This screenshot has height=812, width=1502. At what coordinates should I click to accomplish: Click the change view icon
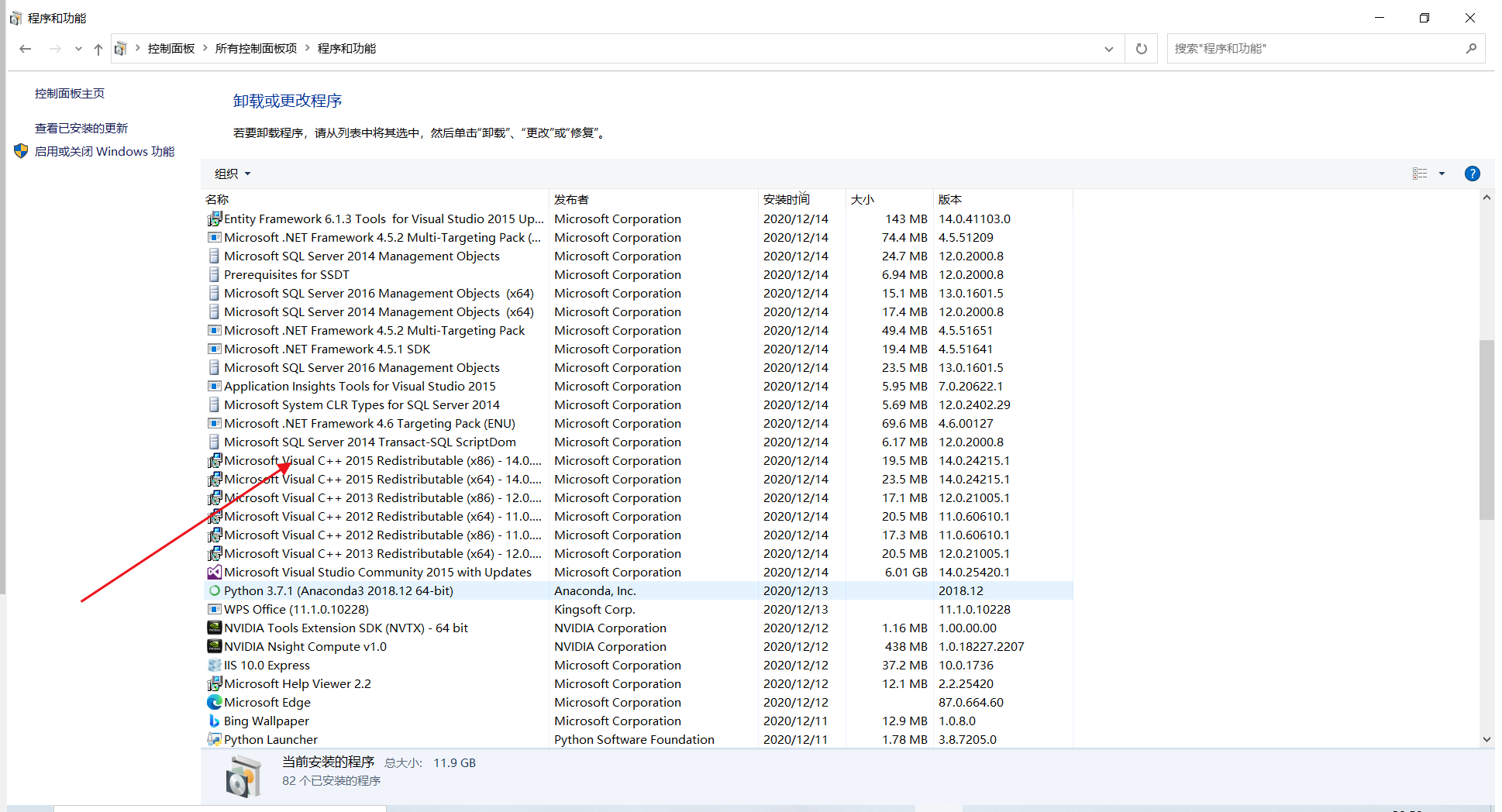[1420, 174]
